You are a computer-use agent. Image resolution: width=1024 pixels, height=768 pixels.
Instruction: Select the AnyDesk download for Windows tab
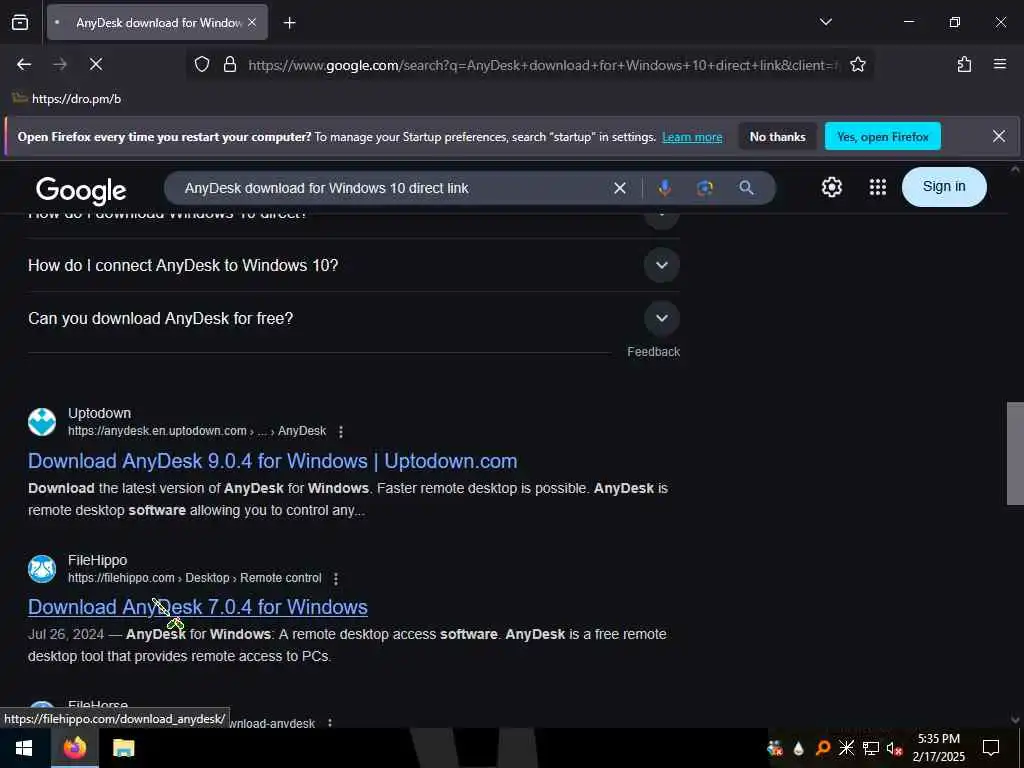[157, 22]
